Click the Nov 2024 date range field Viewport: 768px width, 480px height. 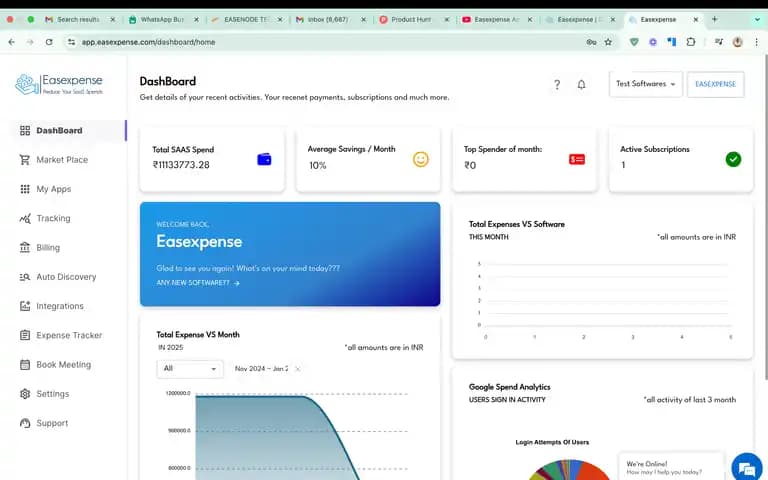pos(262,369)
